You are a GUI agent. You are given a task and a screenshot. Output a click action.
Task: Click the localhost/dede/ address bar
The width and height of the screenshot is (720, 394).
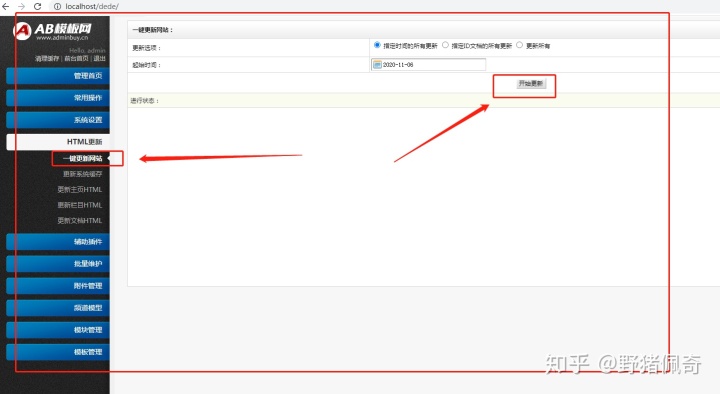(x=92, y=6)
